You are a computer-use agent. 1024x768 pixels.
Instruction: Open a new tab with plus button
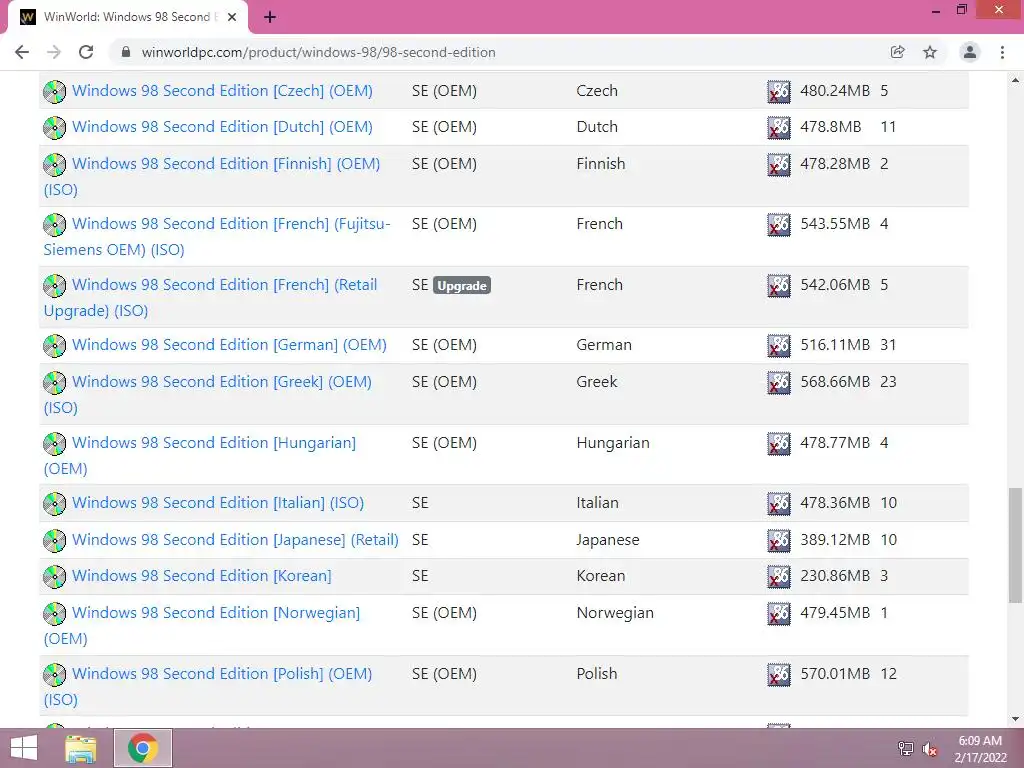[270, 17]
